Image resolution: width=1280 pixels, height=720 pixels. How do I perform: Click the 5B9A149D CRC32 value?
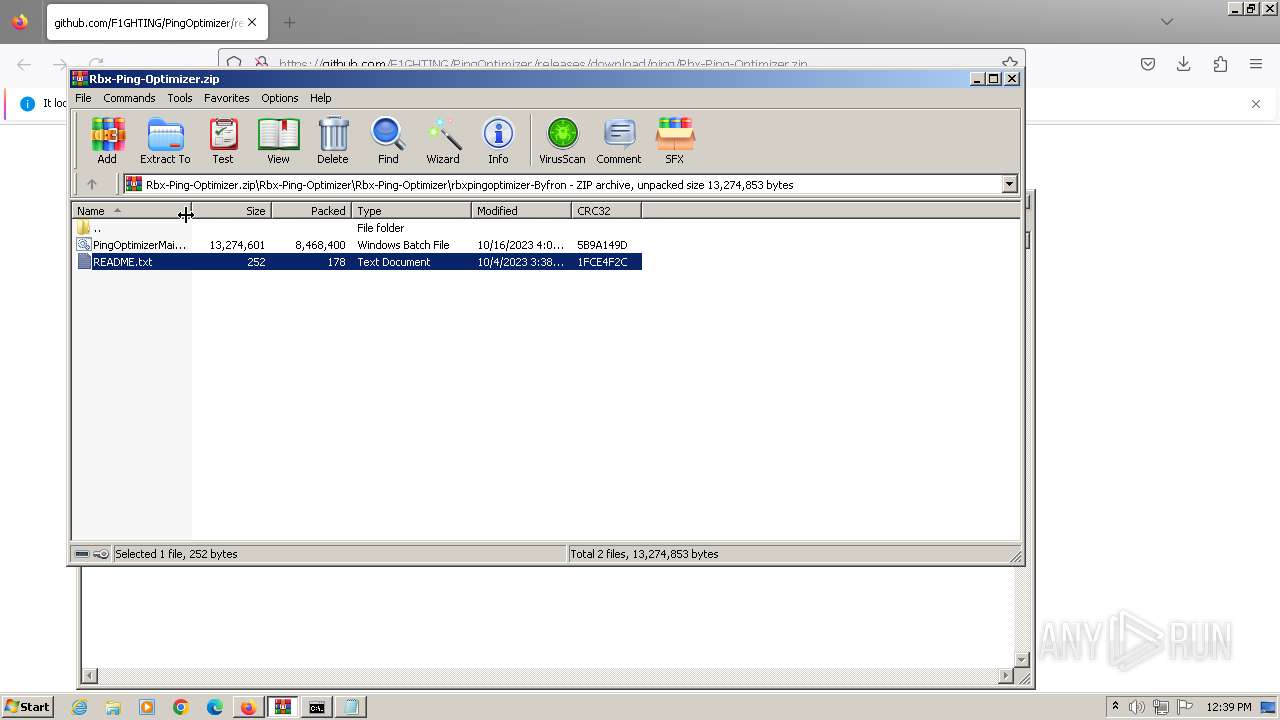(602, 245)
